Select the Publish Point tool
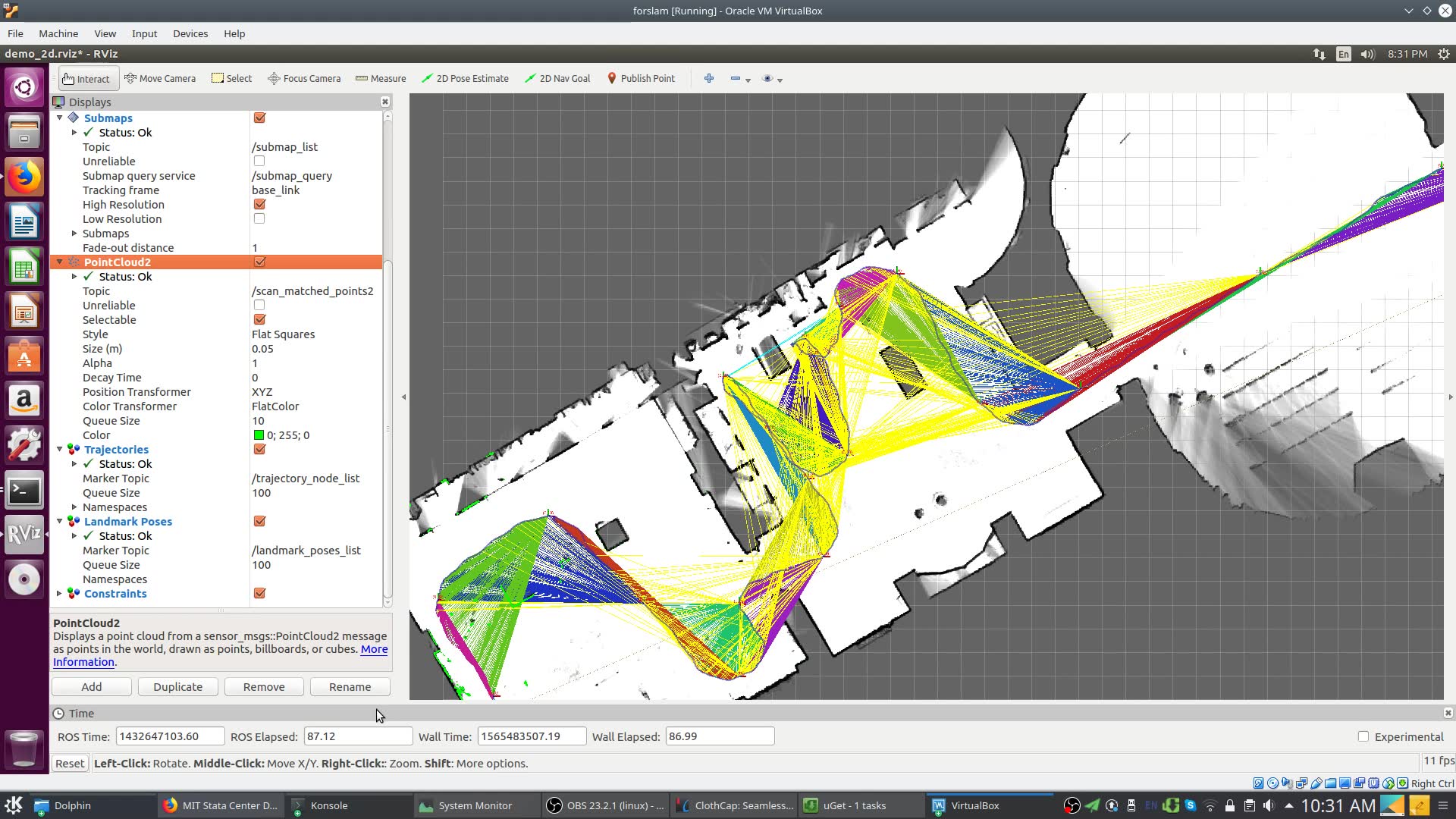 641,78
